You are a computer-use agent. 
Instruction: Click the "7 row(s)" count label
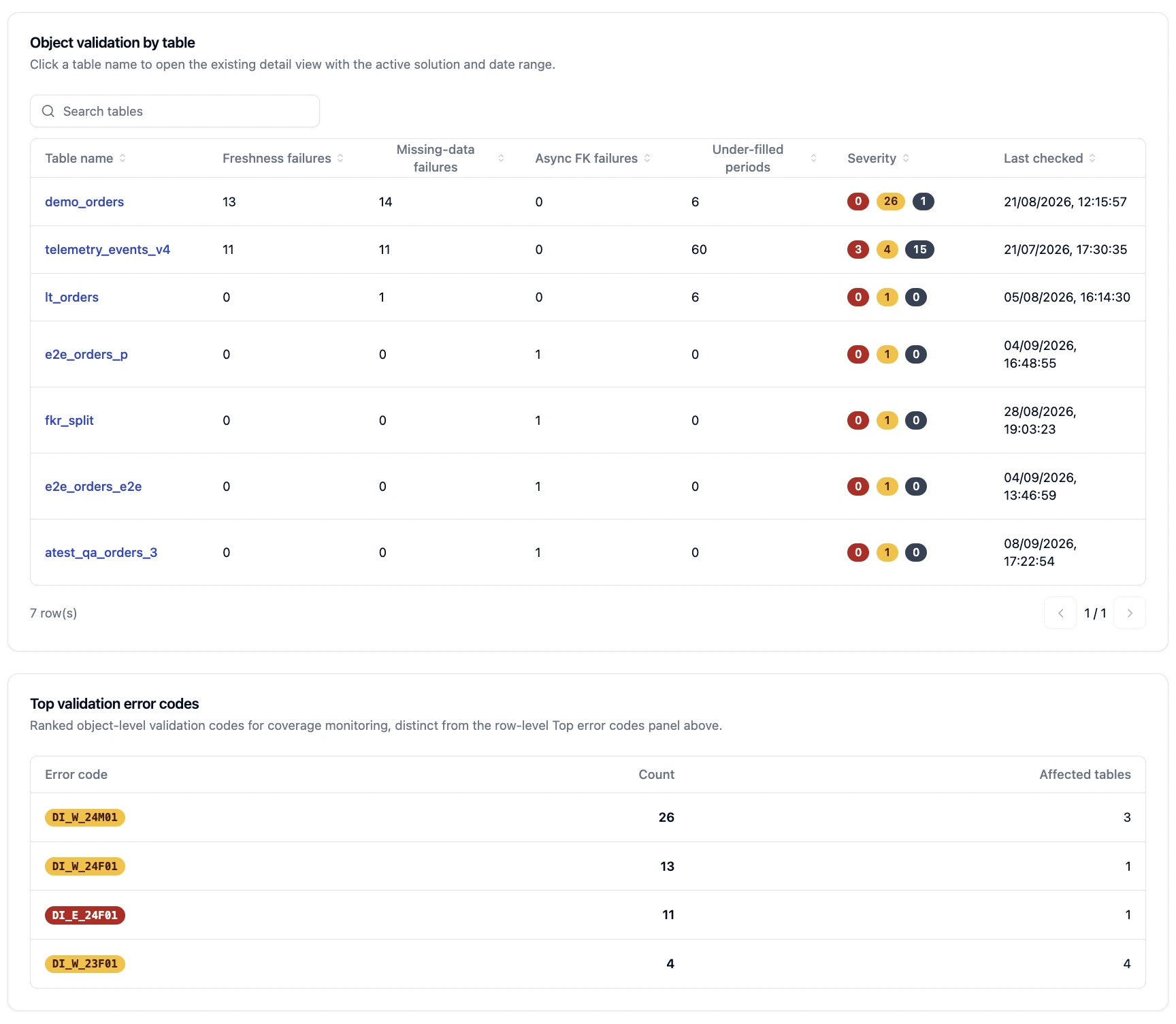[x=53, y=613]
